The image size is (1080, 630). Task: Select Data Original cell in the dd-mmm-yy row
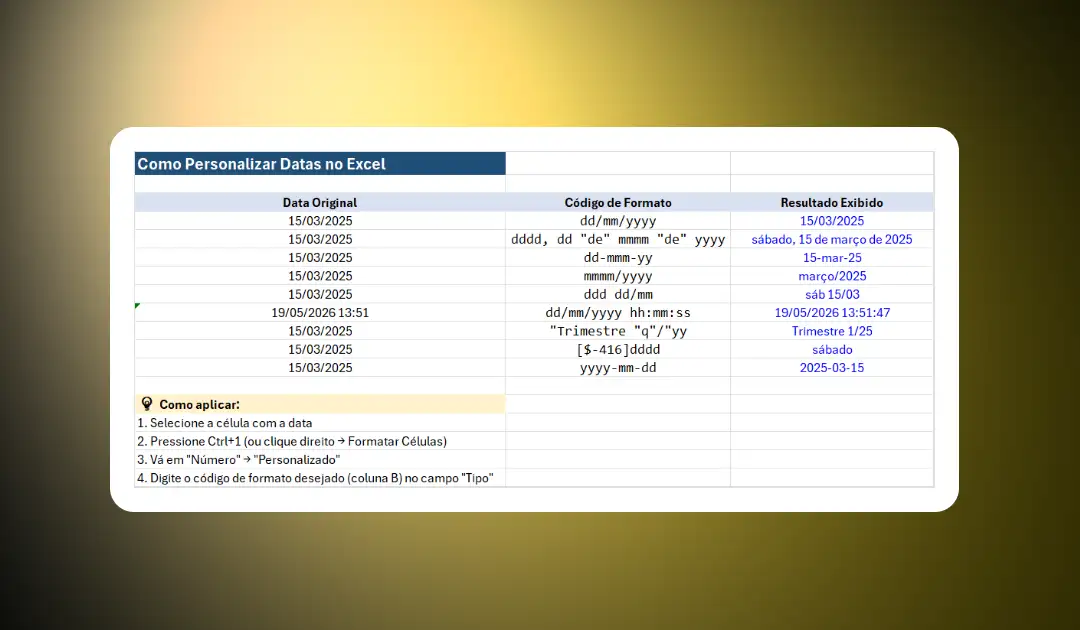[x=320, y=258]
